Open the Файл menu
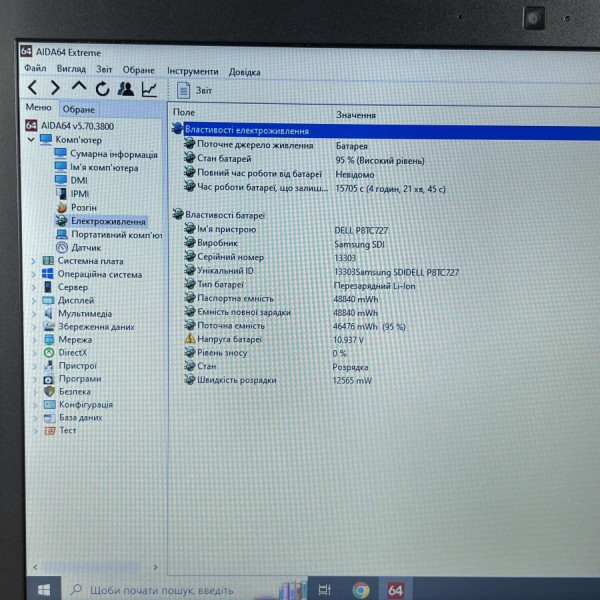The image size is (600, 600). (35, 68)
